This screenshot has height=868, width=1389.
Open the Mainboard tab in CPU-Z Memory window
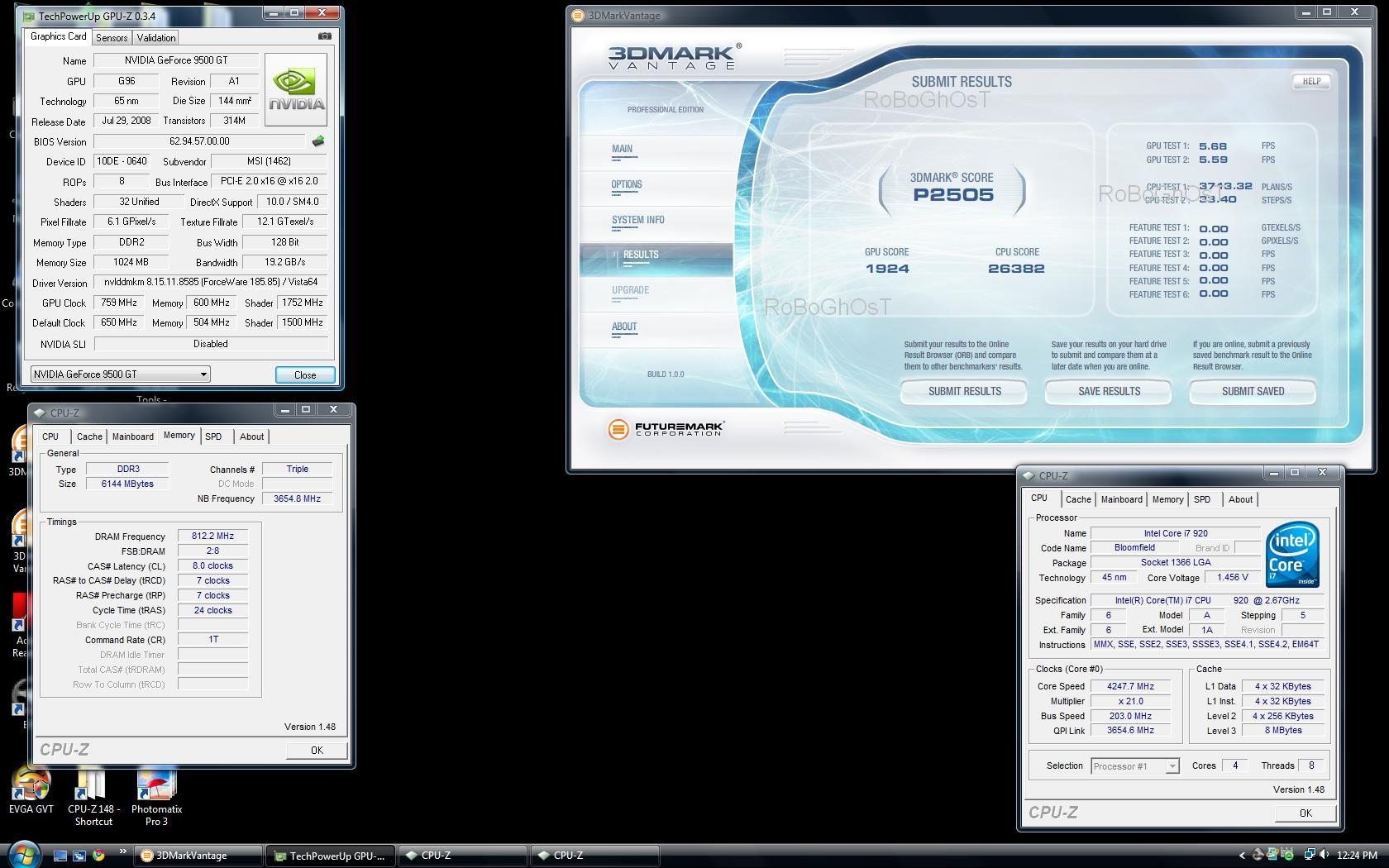coord(133,436)
